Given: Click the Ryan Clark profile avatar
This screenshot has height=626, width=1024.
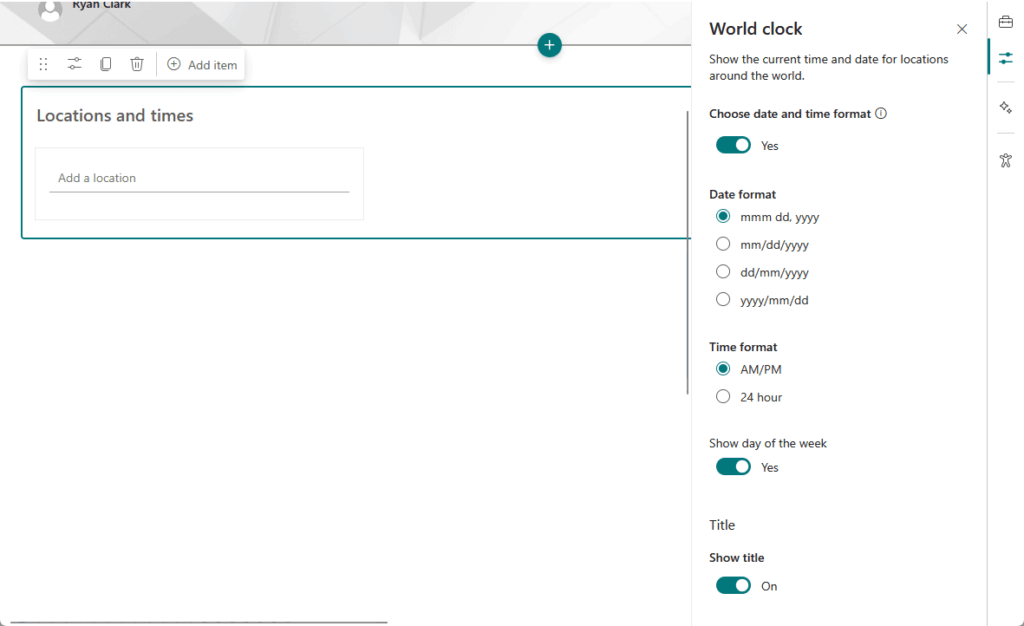Looking at the screenshot, I should tap(50, 9).
